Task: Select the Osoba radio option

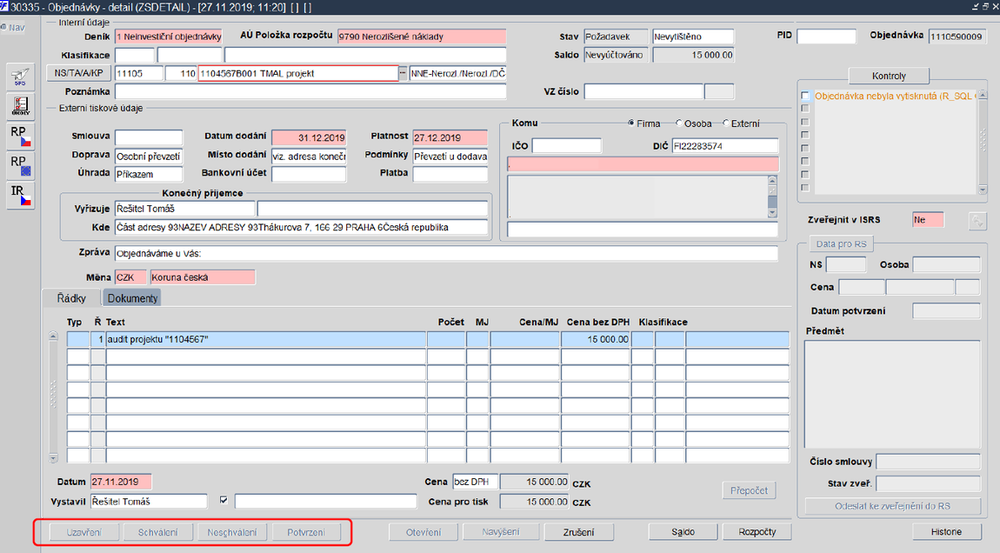Action: [679, 123]
